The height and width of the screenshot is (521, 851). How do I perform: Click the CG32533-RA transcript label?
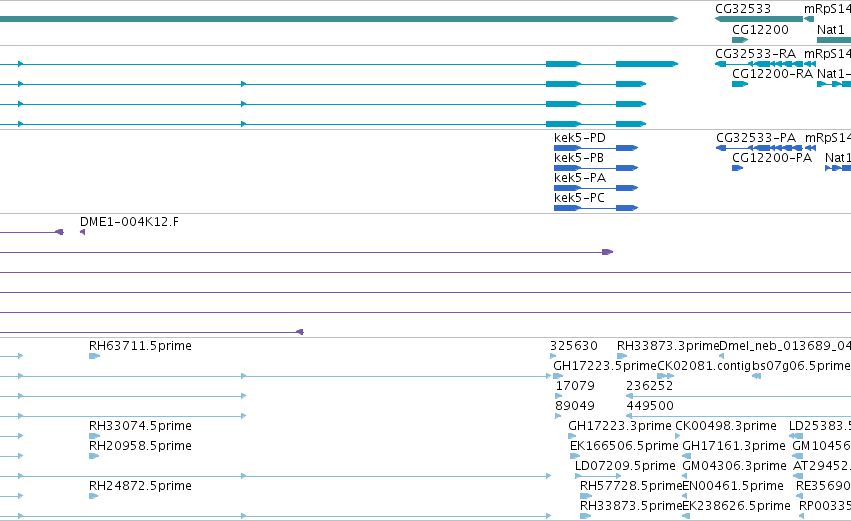point(755,54)
